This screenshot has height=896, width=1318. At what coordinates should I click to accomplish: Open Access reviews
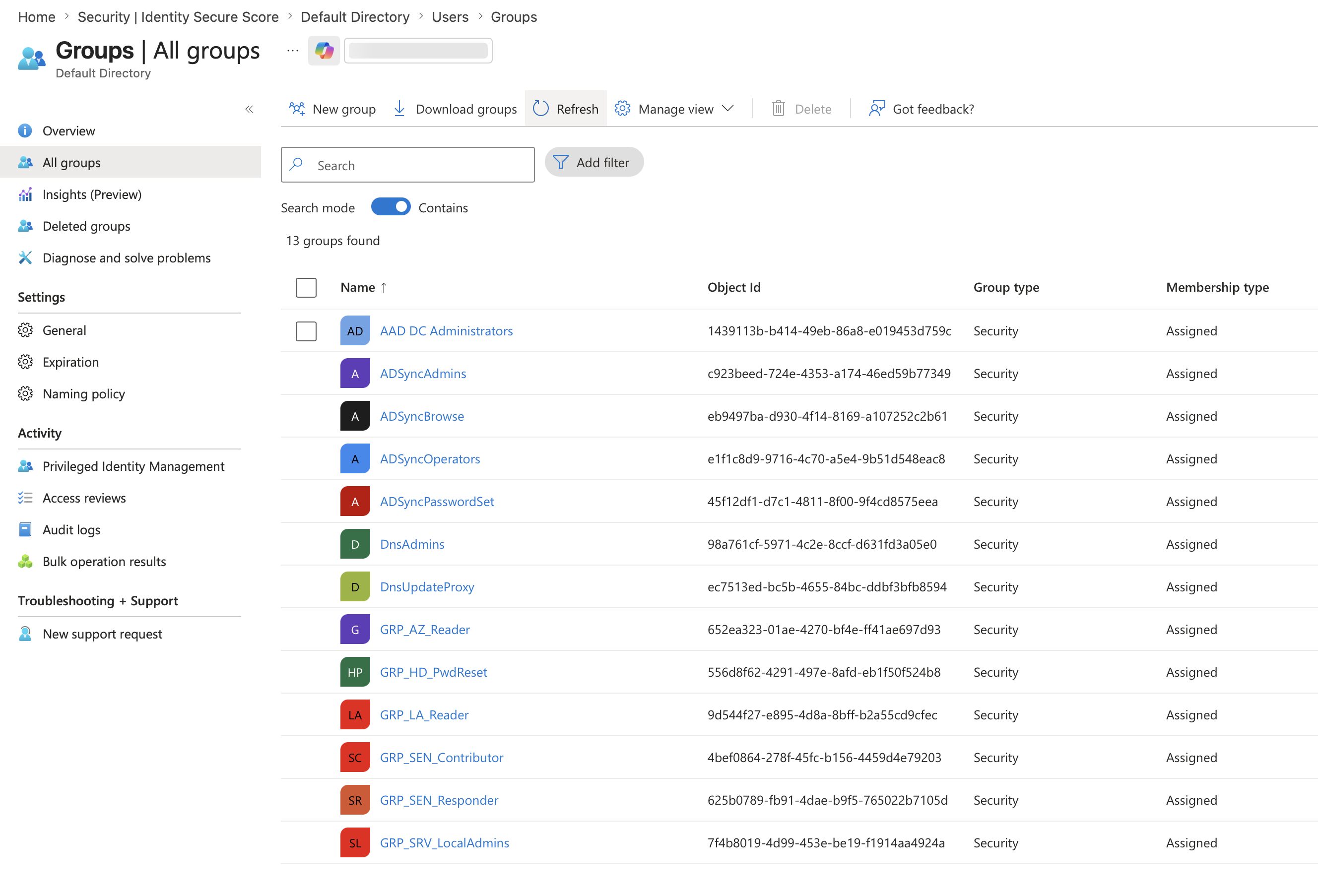click(x=131, y=498)
